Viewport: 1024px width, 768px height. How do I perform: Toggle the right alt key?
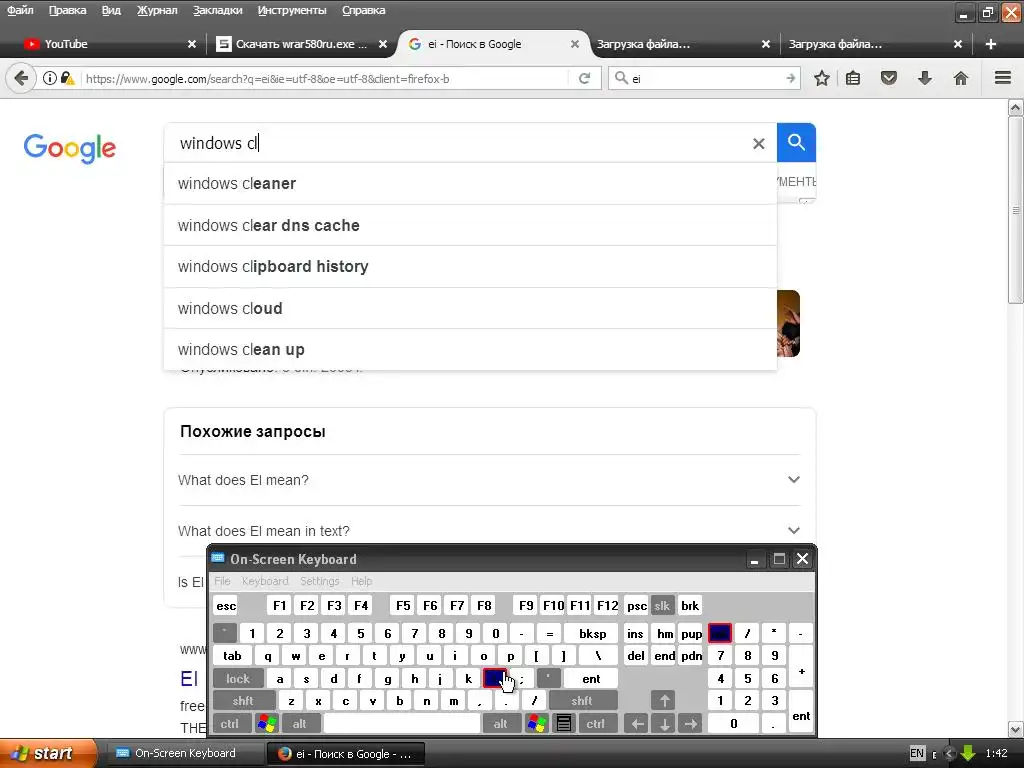click(500, 724)
